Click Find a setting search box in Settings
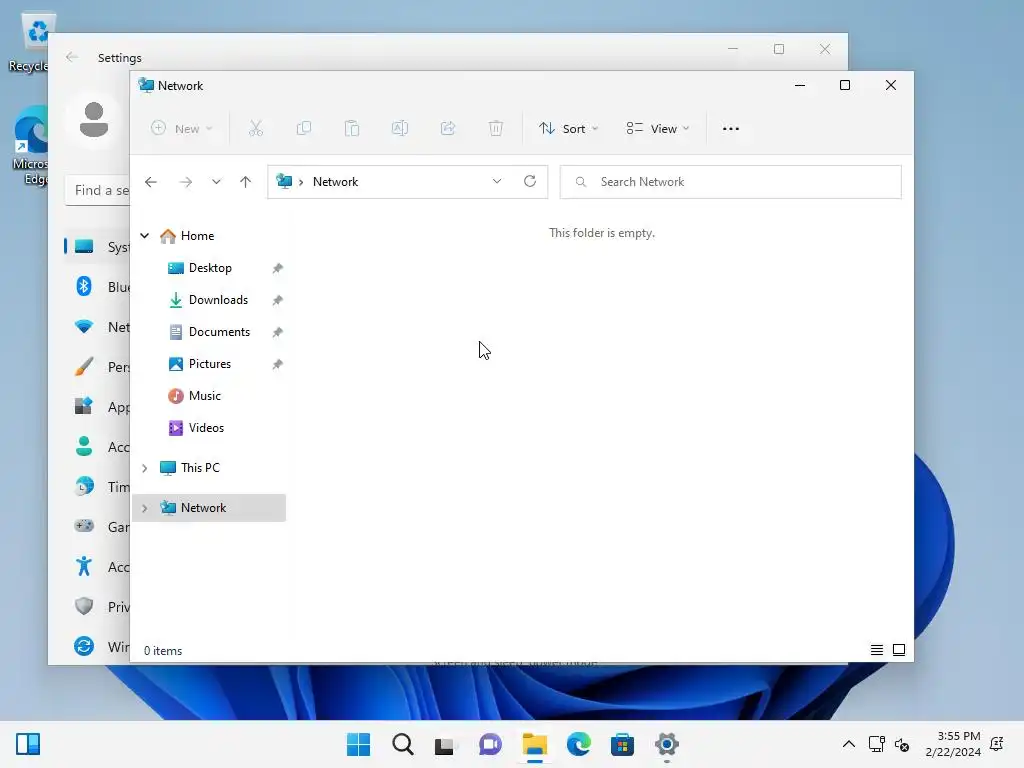The image size is (1024, 768). (x=98, y=190)
